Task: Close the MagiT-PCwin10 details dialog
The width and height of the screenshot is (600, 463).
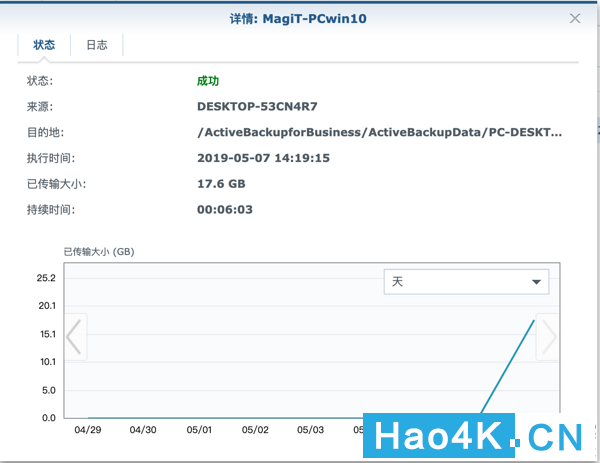Action: pyautogui.click(x=575, y=18)
